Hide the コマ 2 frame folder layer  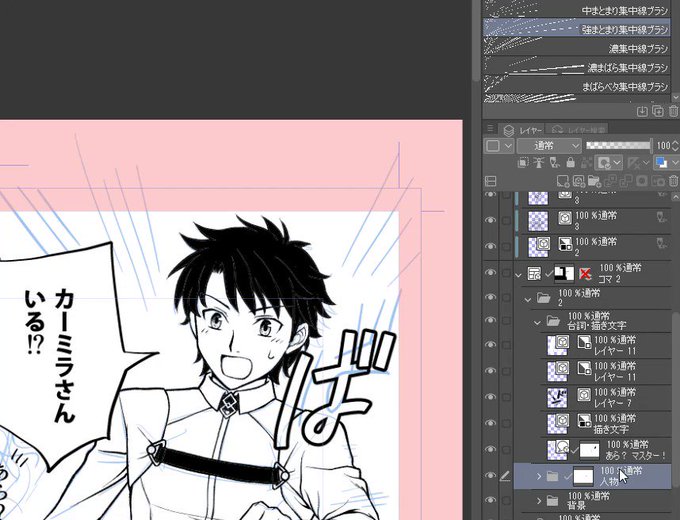click(490, 272)
